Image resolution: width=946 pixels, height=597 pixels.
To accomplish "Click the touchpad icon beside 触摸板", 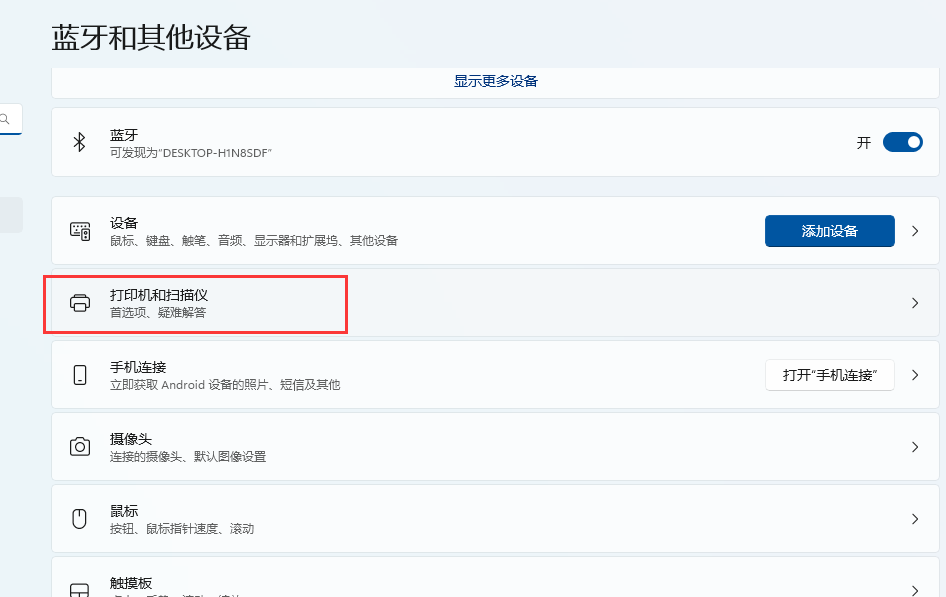I will coord(80,589).
